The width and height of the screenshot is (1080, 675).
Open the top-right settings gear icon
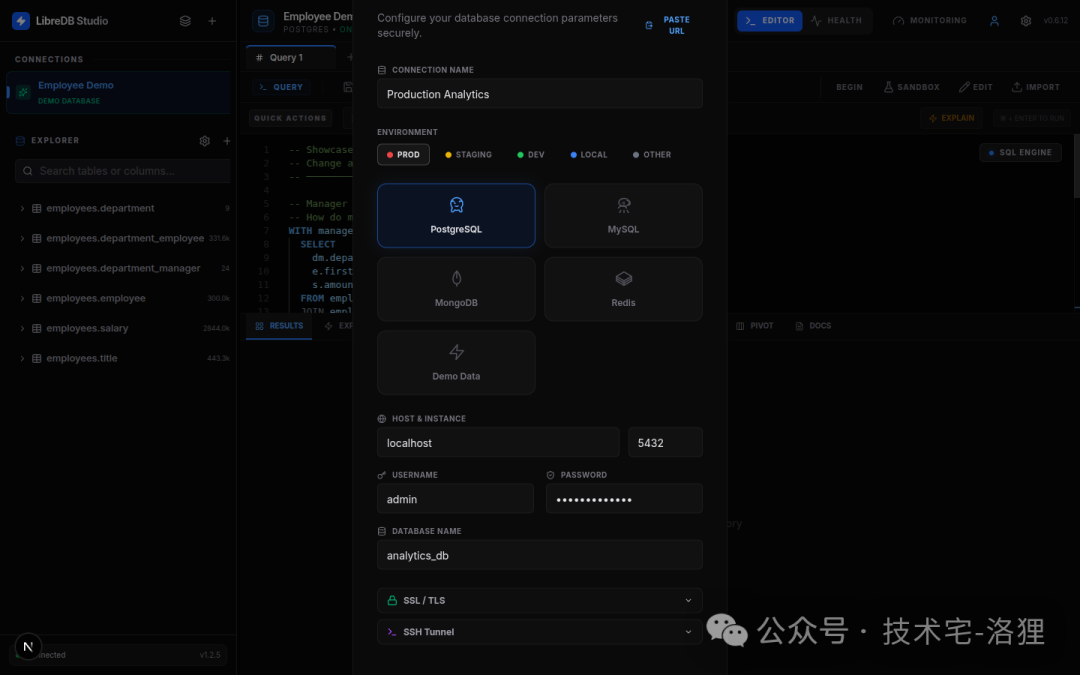[x=1026, y=21]
